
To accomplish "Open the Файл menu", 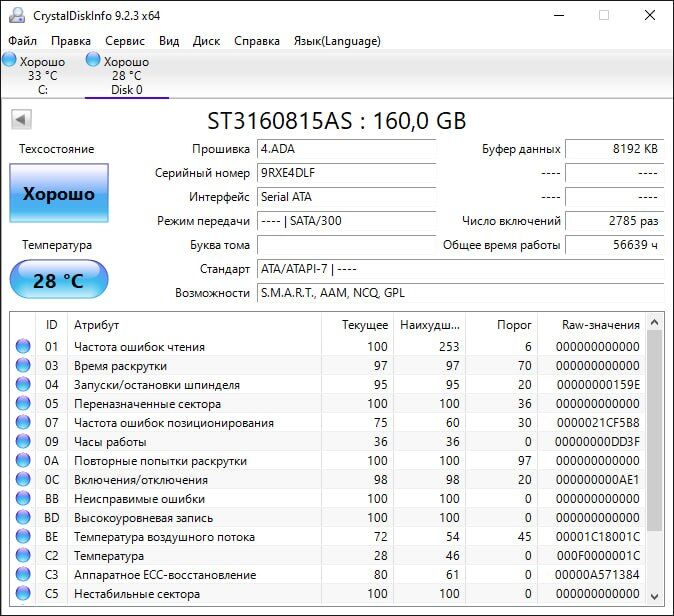I will click(x=22, y=41).
